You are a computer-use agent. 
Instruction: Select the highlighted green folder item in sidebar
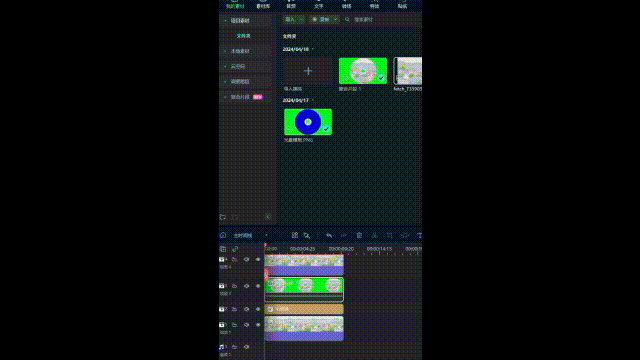click(x=244, y=36)
